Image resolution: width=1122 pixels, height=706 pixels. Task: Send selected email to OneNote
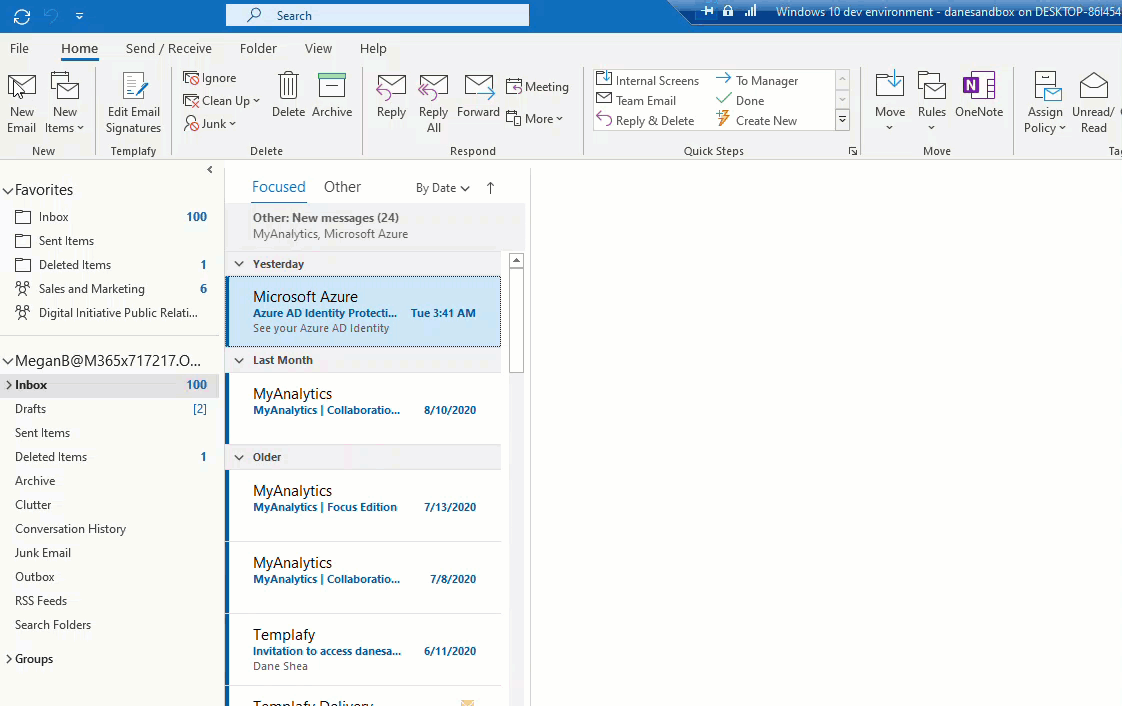click(x=979, y=95)
